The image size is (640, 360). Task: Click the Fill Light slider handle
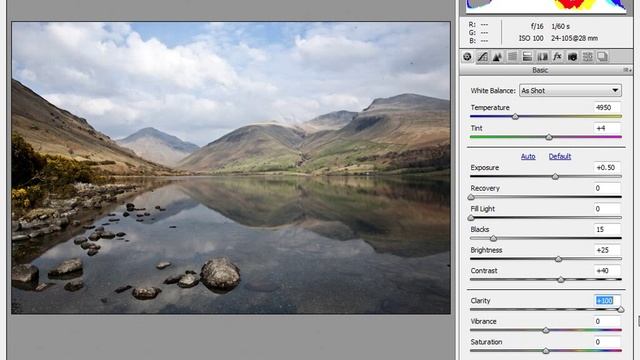471,218
